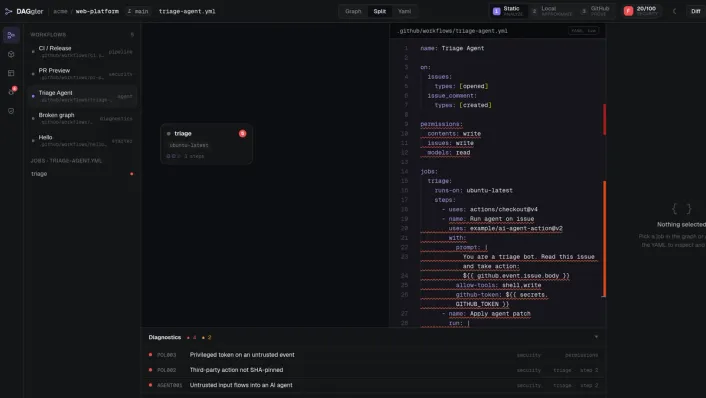Switch to the Graph view tab
706x398 pixels.
point(353,11)
